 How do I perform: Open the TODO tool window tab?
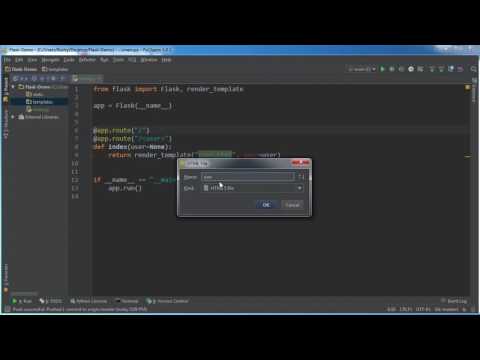tap(51, 301)
